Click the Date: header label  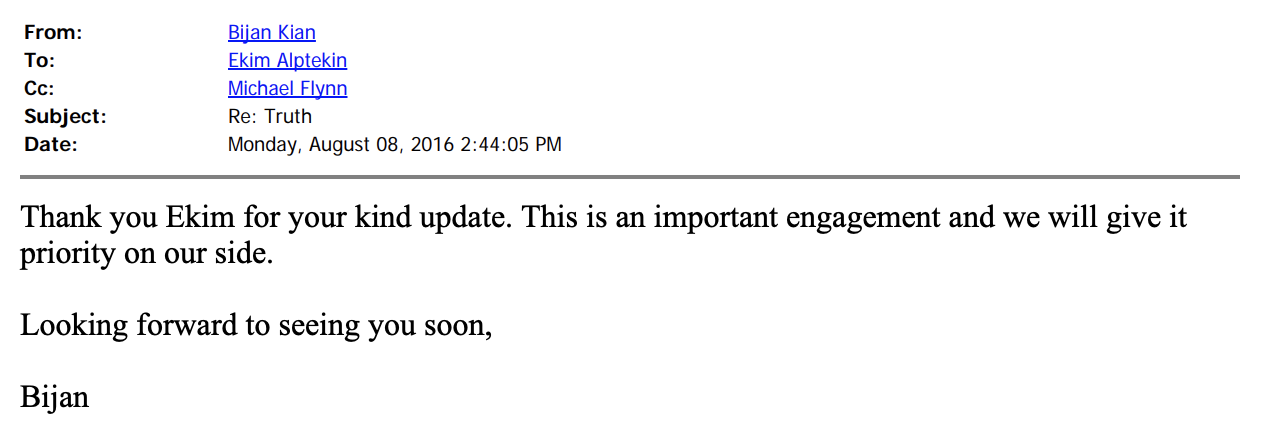[x=50, y=145]
